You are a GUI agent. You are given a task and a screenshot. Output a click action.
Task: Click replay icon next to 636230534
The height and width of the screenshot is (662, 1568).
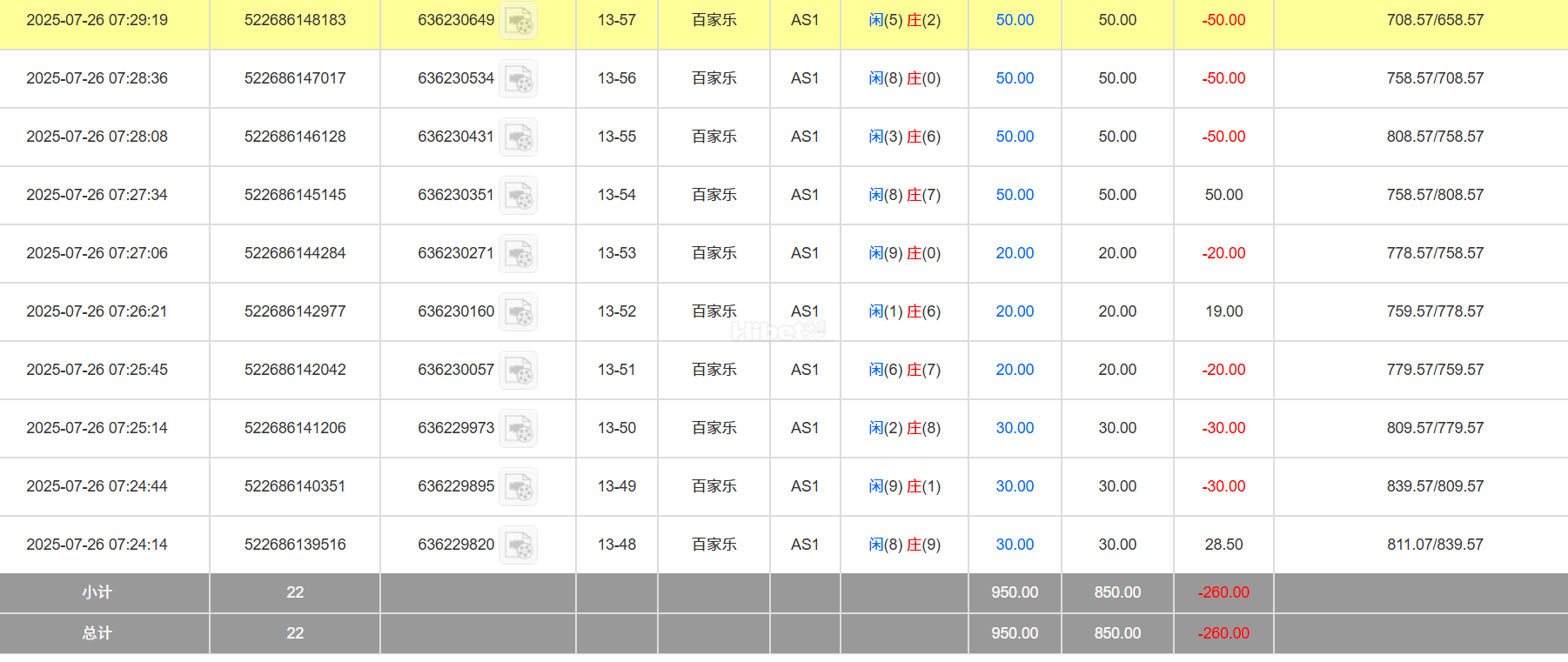click(519, 79)
